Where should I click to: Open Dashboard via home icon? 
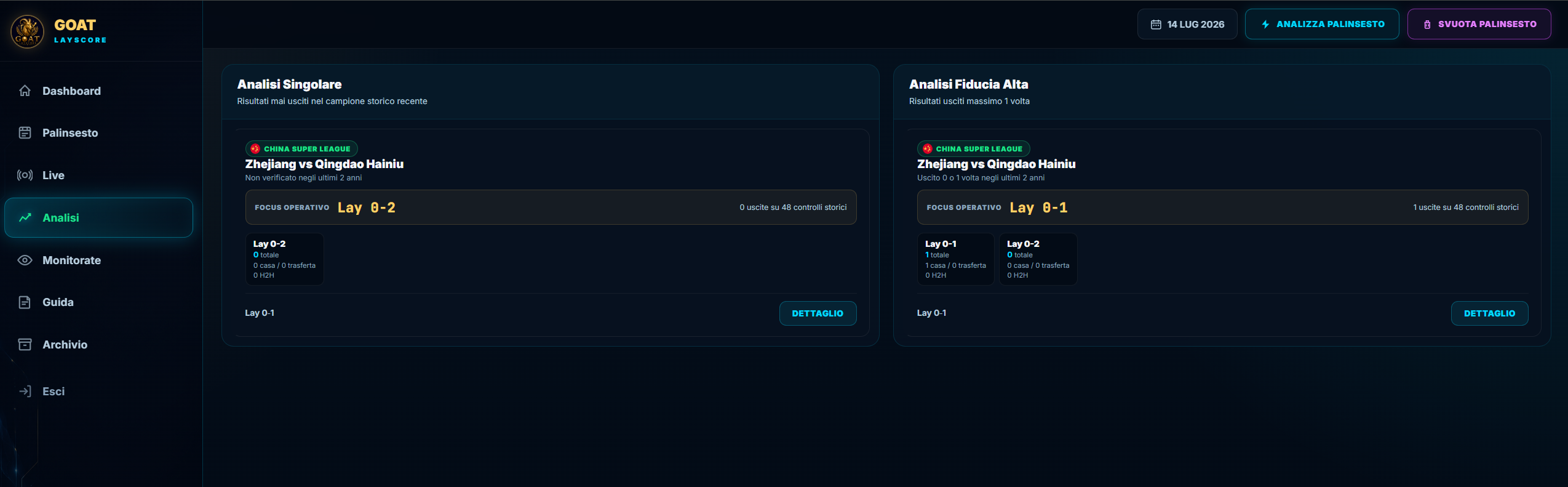(25, 91)
